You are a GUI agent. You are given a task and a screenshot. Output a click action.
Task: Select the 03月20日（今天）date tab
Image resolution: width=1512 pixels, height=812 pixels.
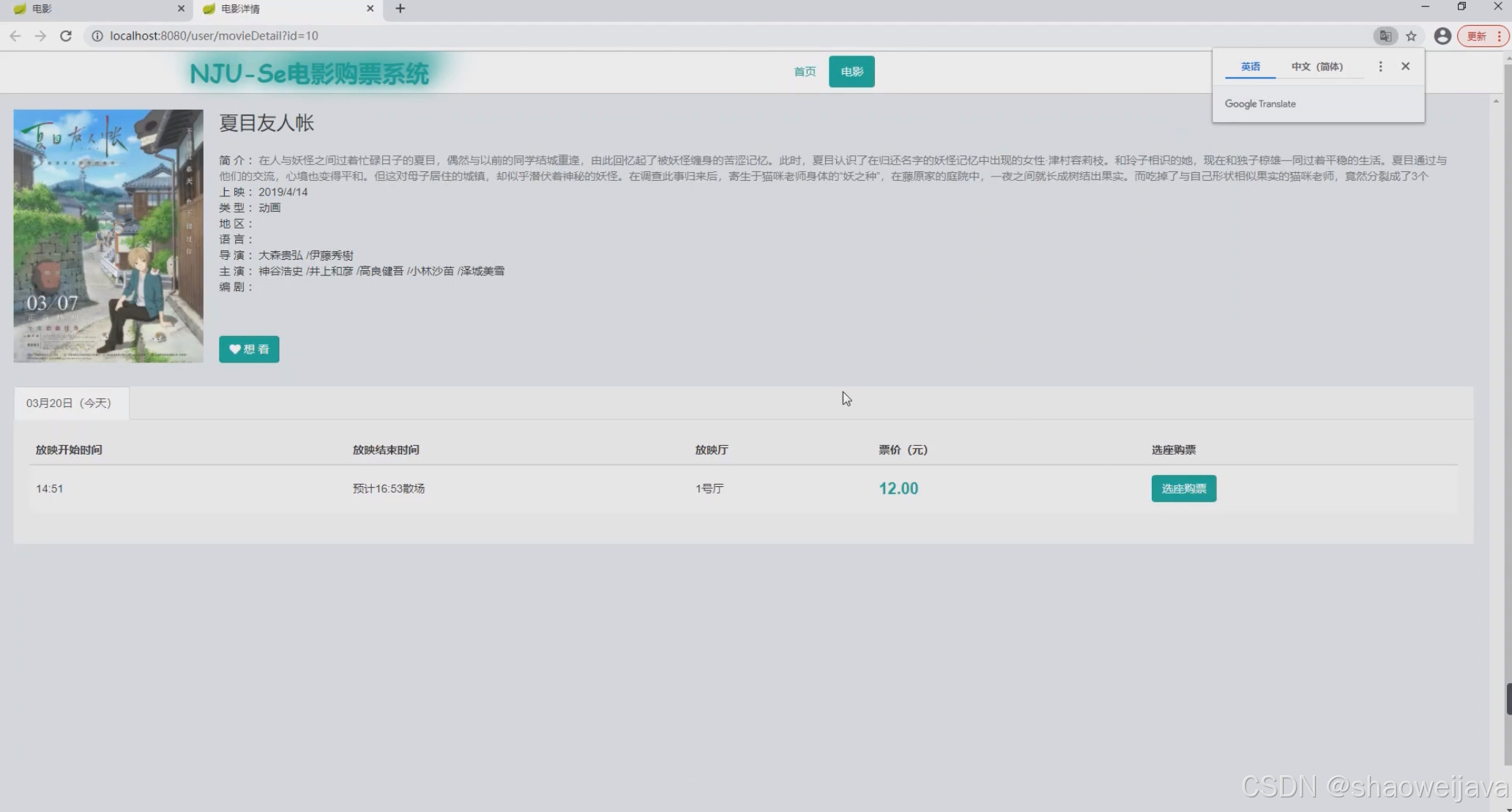pos(70,403)
